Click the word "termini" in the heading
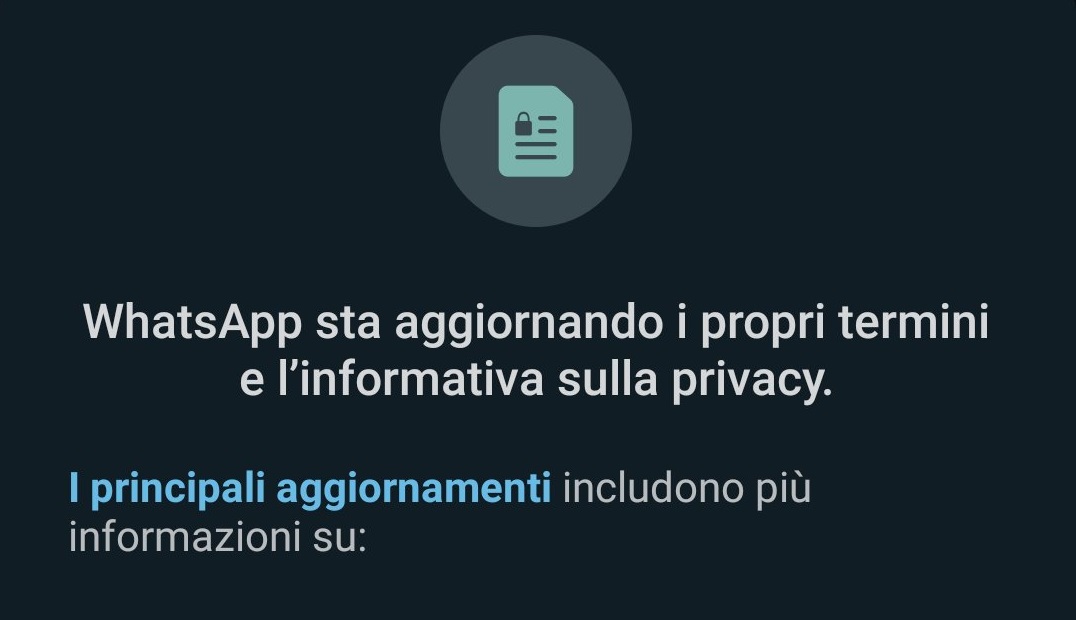The width and height of the screenshot is (1076, 620). [913, 321]
